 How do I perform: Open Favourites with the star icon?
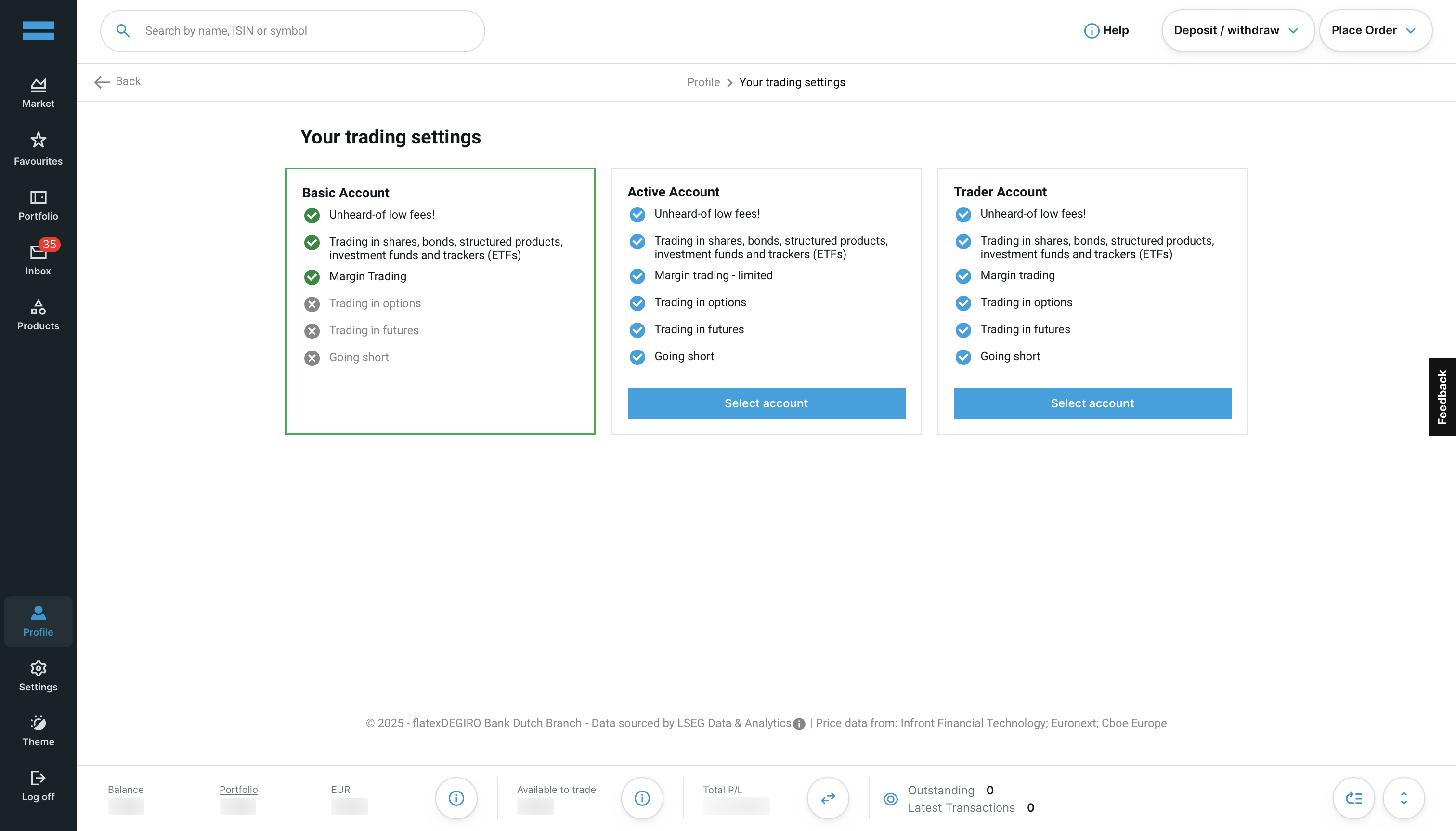(x=38, y=148)
